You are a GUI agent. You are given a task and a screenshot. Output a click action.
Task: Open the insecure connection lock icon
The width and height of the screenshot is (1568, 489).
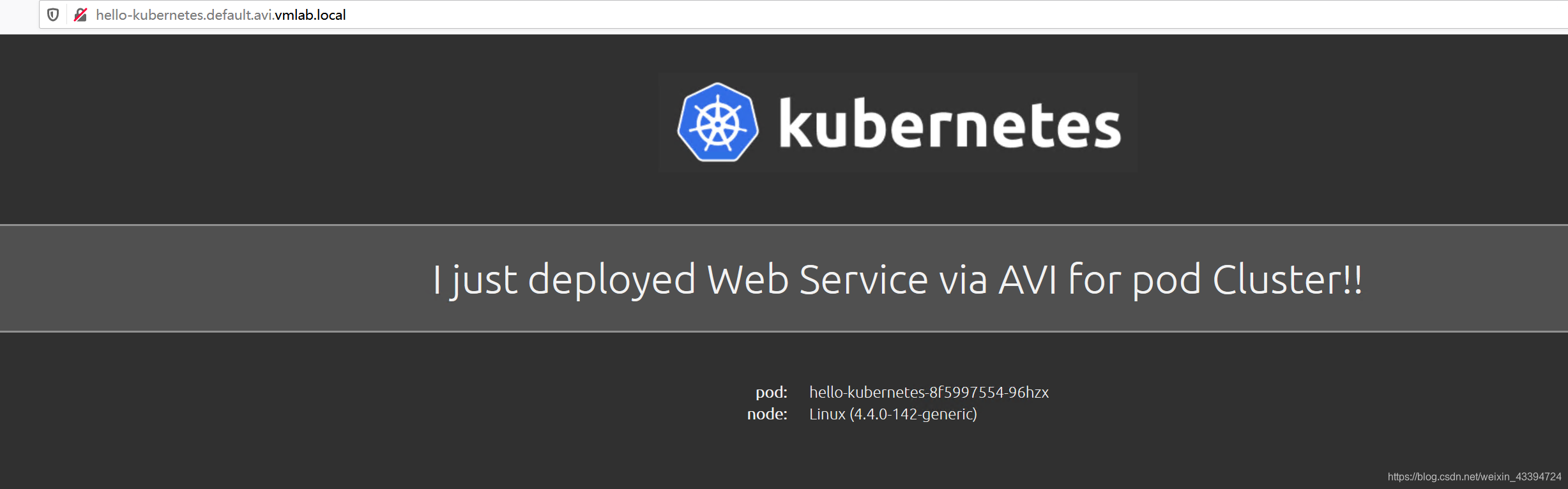click(x=80, y=15)
